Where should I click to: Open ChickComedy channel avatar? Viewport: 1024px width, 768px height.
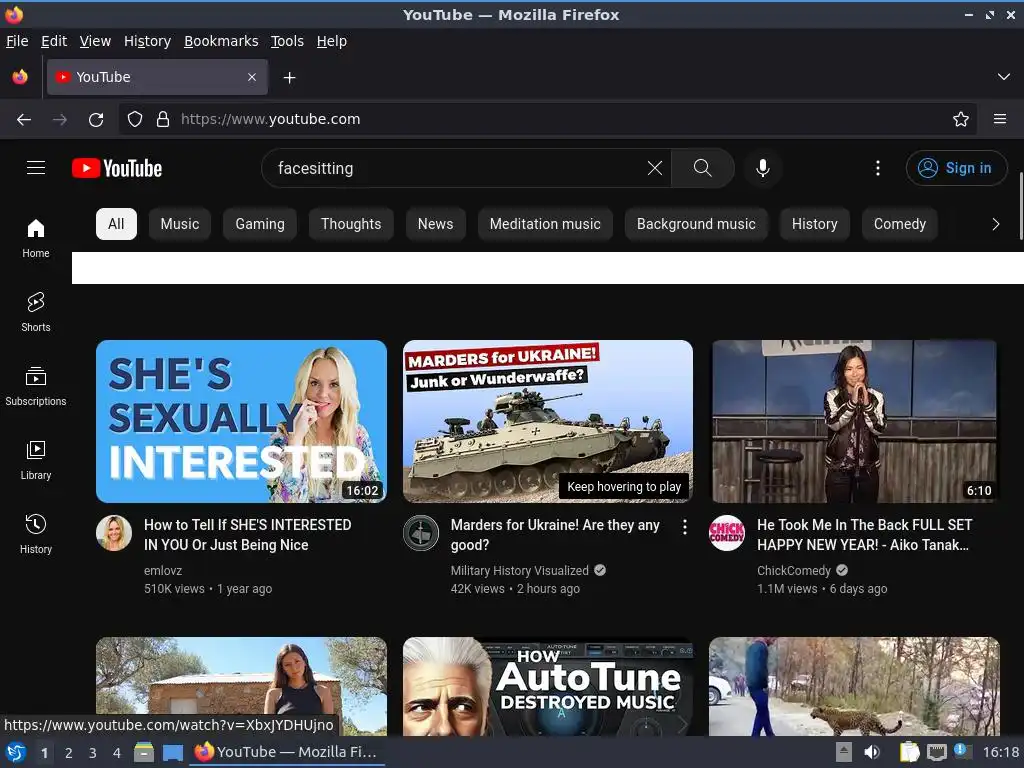click(727, 533)
